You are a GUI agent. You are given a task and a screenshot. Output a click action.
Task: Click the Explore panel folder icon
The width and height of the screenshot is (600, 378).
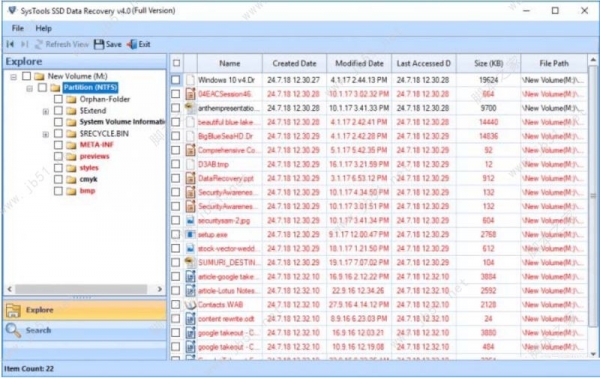coord(13,310)
